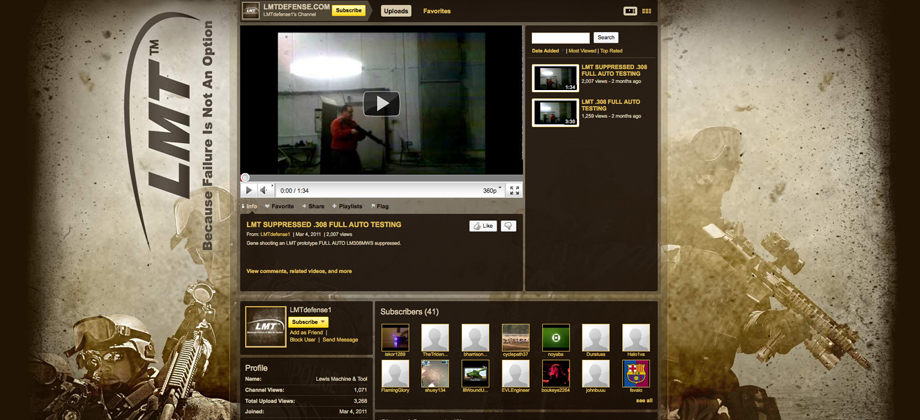Viewport: 920px width, 420px height.
Task: Flag this video
Action: coord(380,206)
